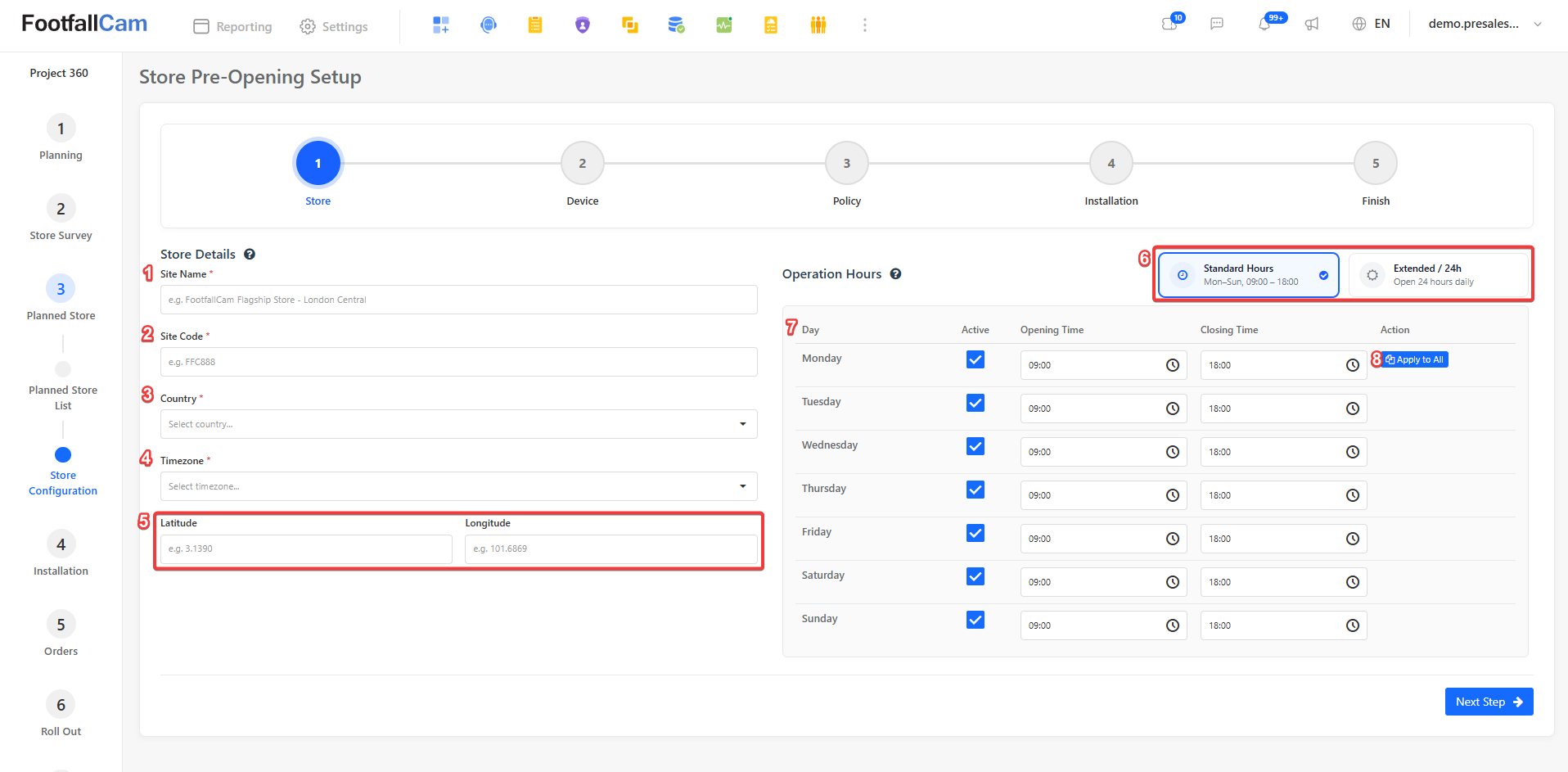Open the Settings menu
The image size is (1568, 772).
334,26
